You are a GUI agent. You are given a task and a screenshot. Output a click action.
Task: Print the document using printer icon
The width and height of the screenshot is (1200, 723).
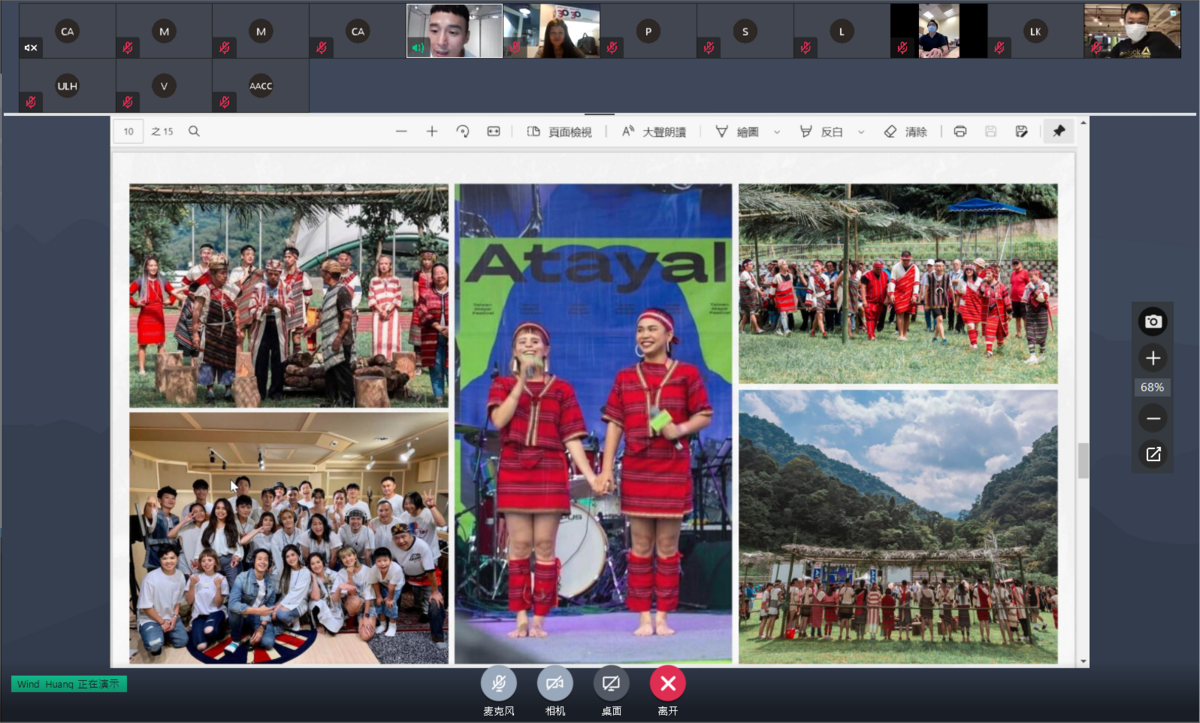[960, 131]
